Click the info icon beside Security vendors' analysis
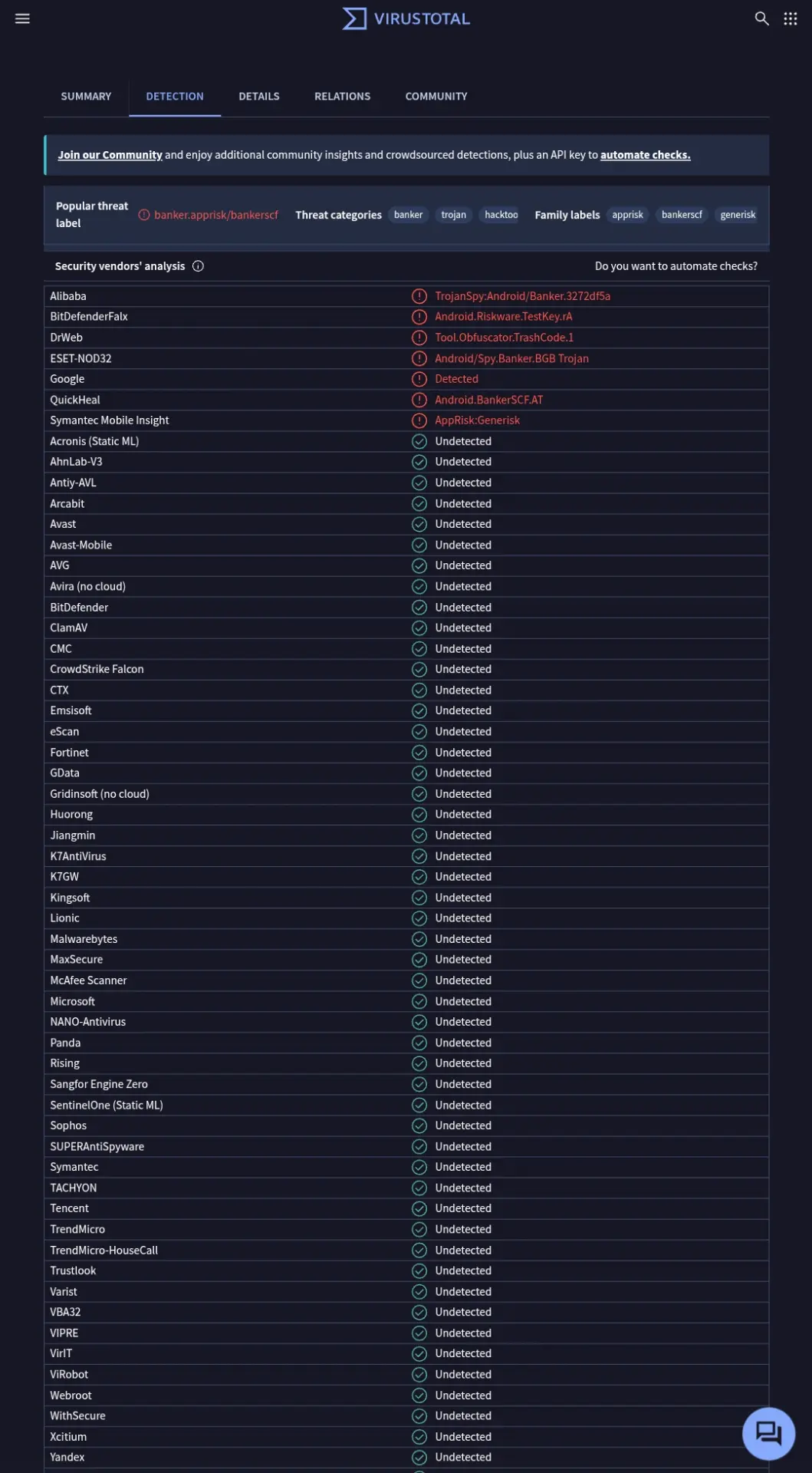 pyautogui.click(x=198, y=266)
